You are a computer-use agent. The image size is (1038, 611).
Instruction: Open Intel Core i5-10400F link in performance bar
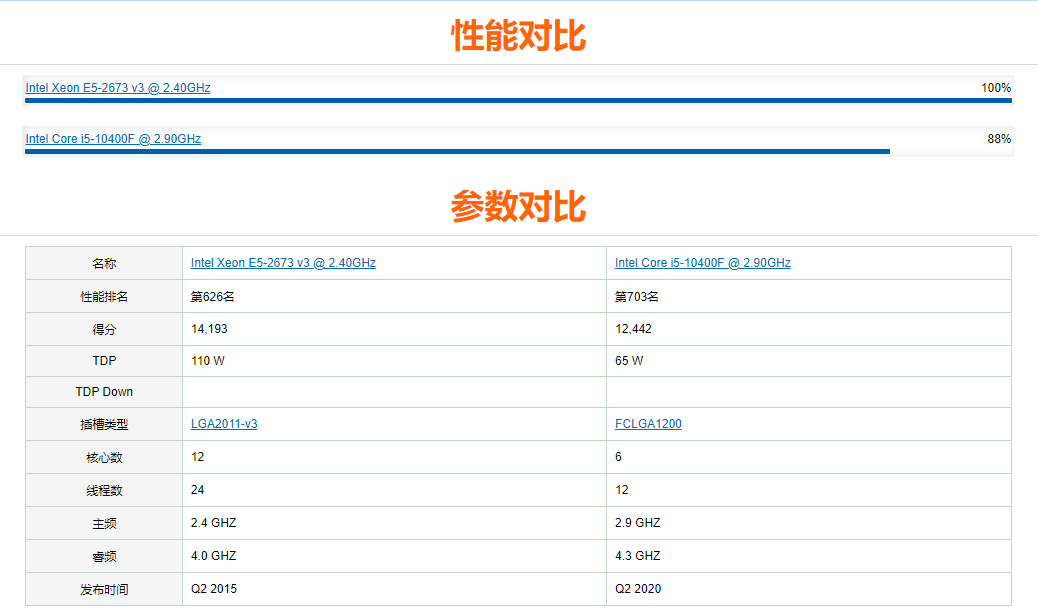(113, 138)
